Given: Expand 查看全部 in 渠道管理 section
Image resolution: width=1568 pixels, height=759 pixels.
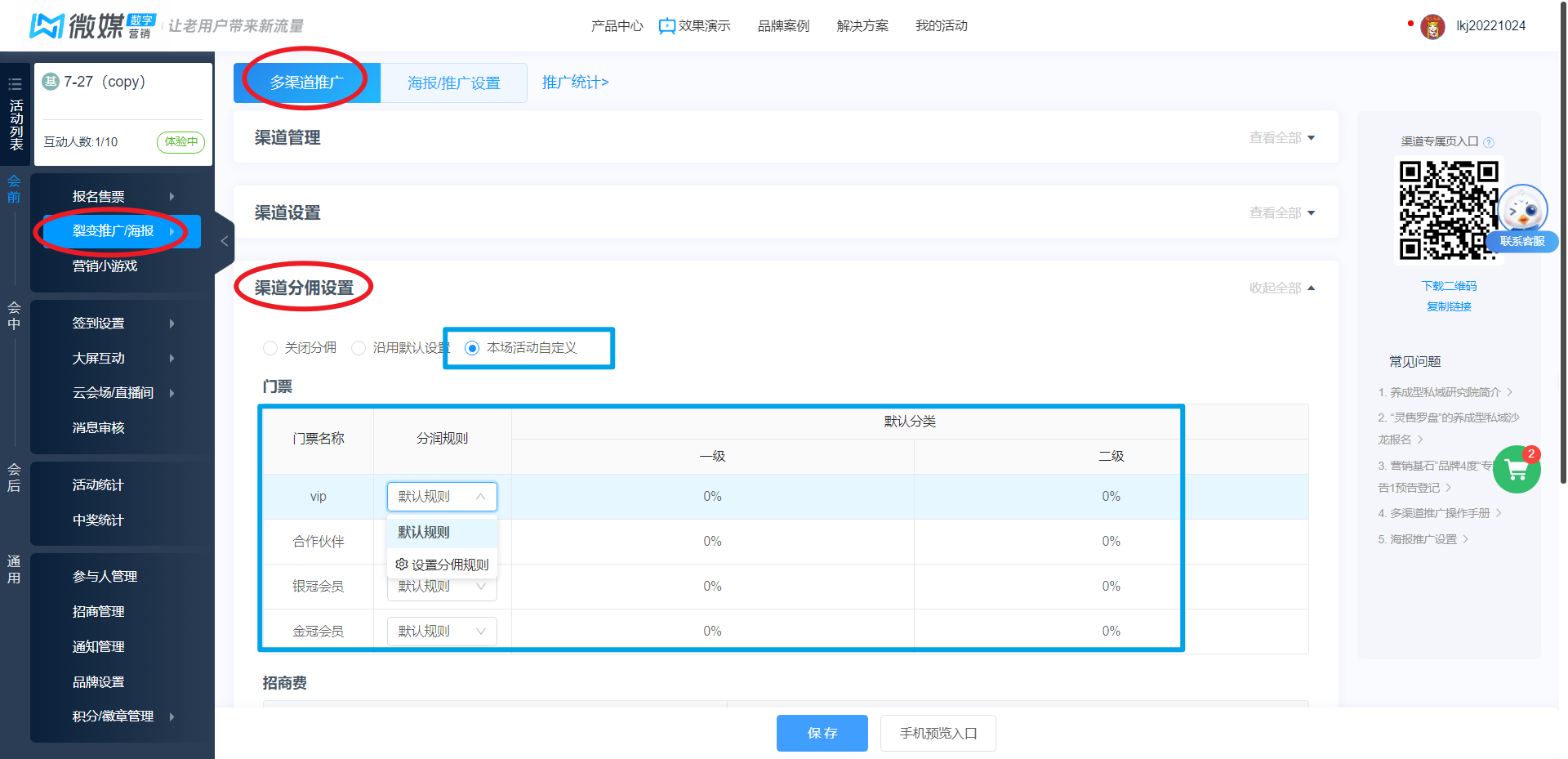Looking at the screenshot, I should [1282, 138].
